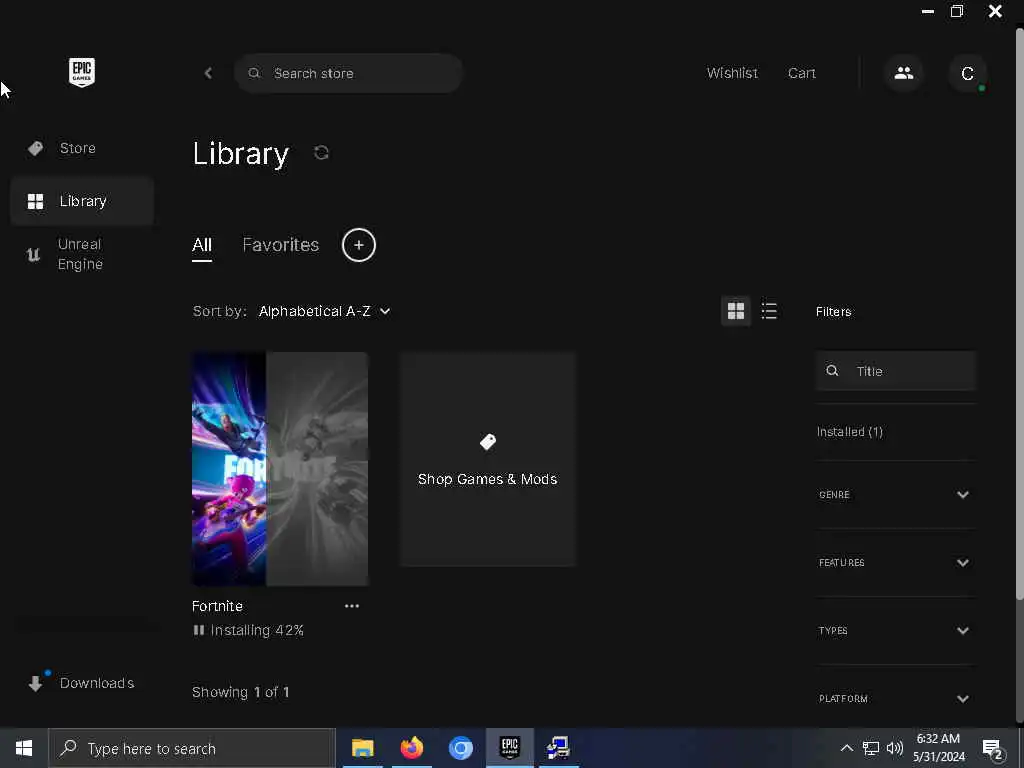
Task: Add a new collection with the plus icon
Action: (359, 245)
